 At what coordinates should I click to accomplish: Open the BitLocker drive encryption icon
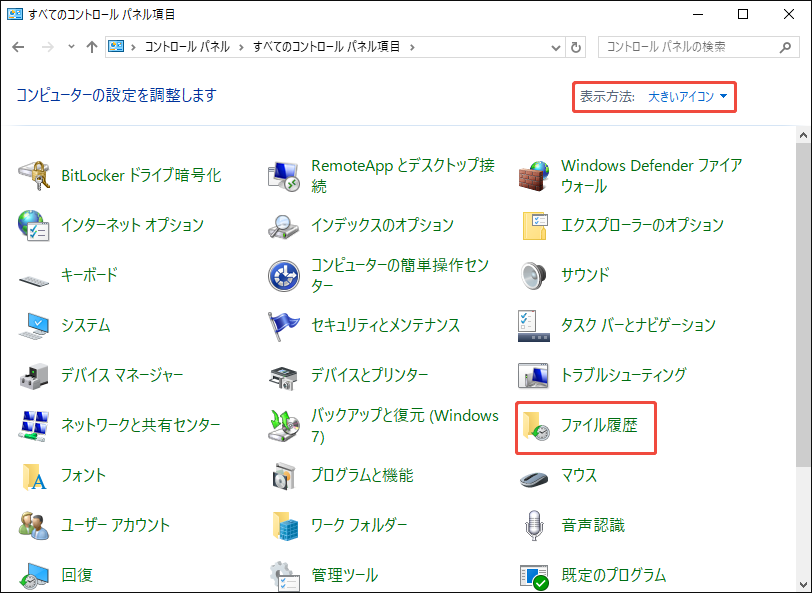34,176
